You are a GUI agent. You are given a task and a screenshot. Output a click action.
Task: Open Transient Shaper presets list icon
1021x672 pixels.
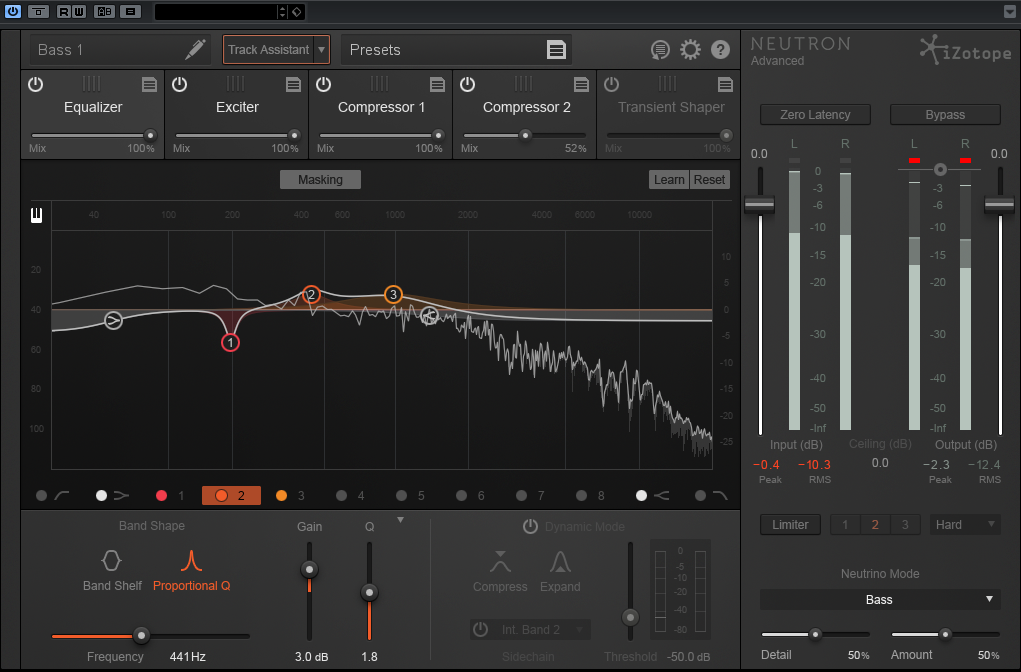pos(725,84)
